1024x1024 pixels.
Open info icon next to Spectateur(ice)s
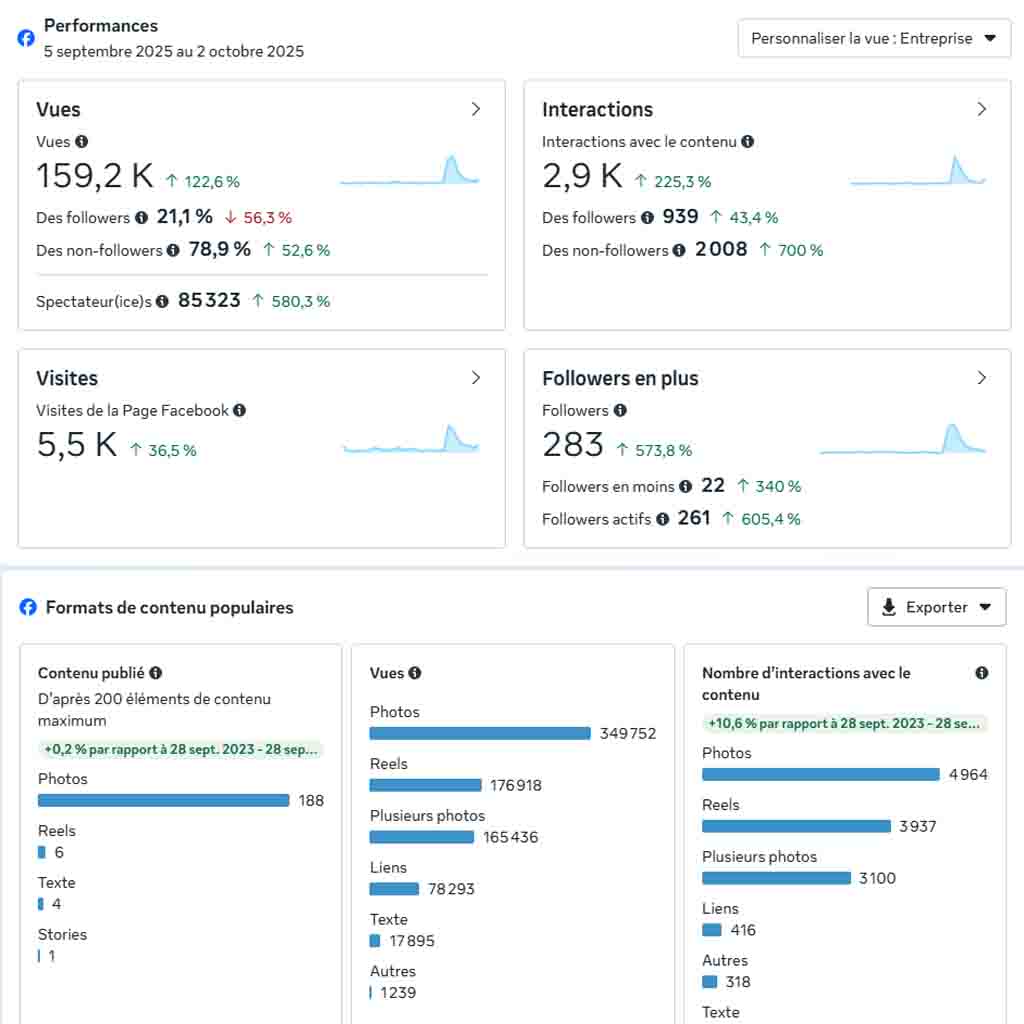coord(163,301)
